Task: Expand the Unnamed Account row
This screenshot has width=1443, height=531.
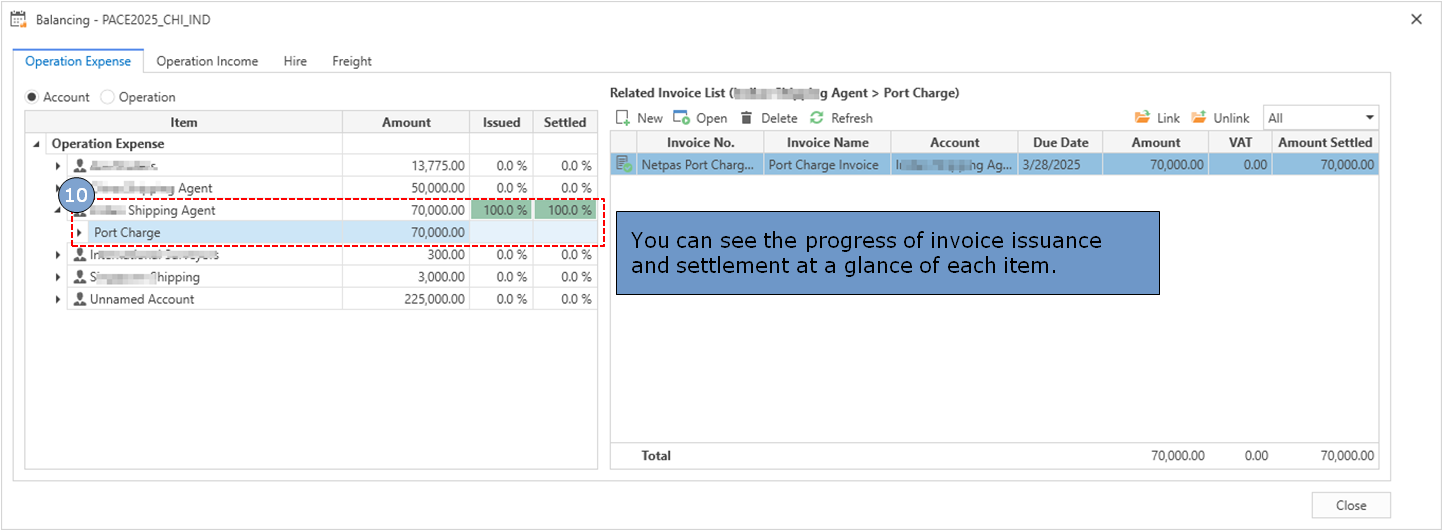Action: click(58, 299)
